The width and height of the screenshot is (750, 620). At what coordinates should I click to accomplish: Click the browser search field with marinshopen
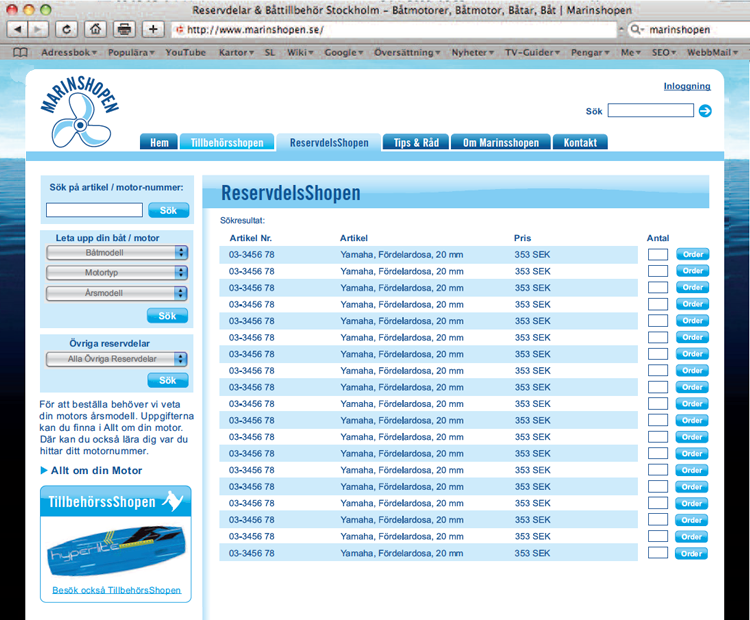click(x=689, y=29)
